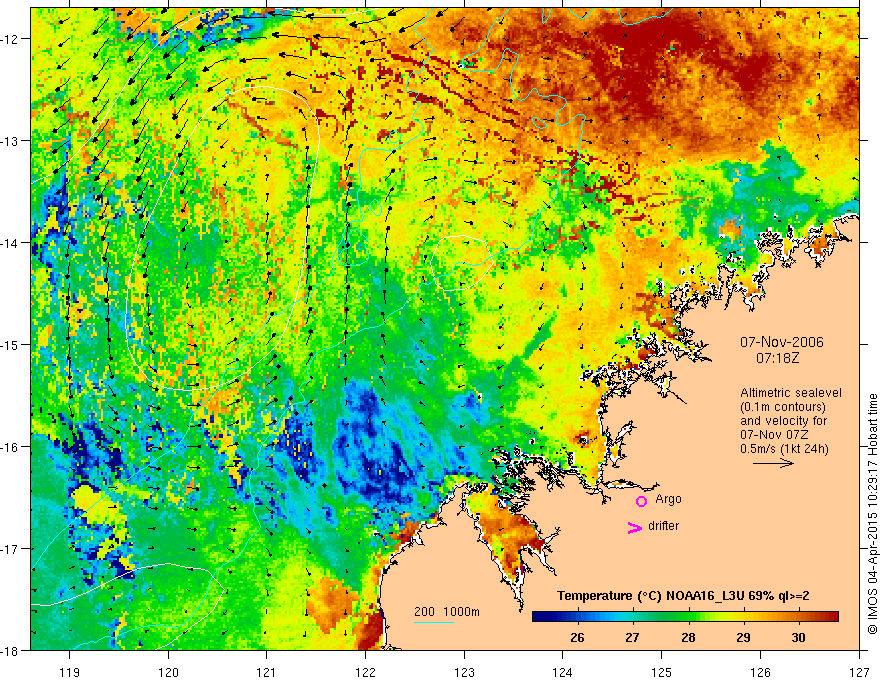Viewport: 880px width, 680px height.
Task: Click the latitude axis label -18
Action: point(11,650)
